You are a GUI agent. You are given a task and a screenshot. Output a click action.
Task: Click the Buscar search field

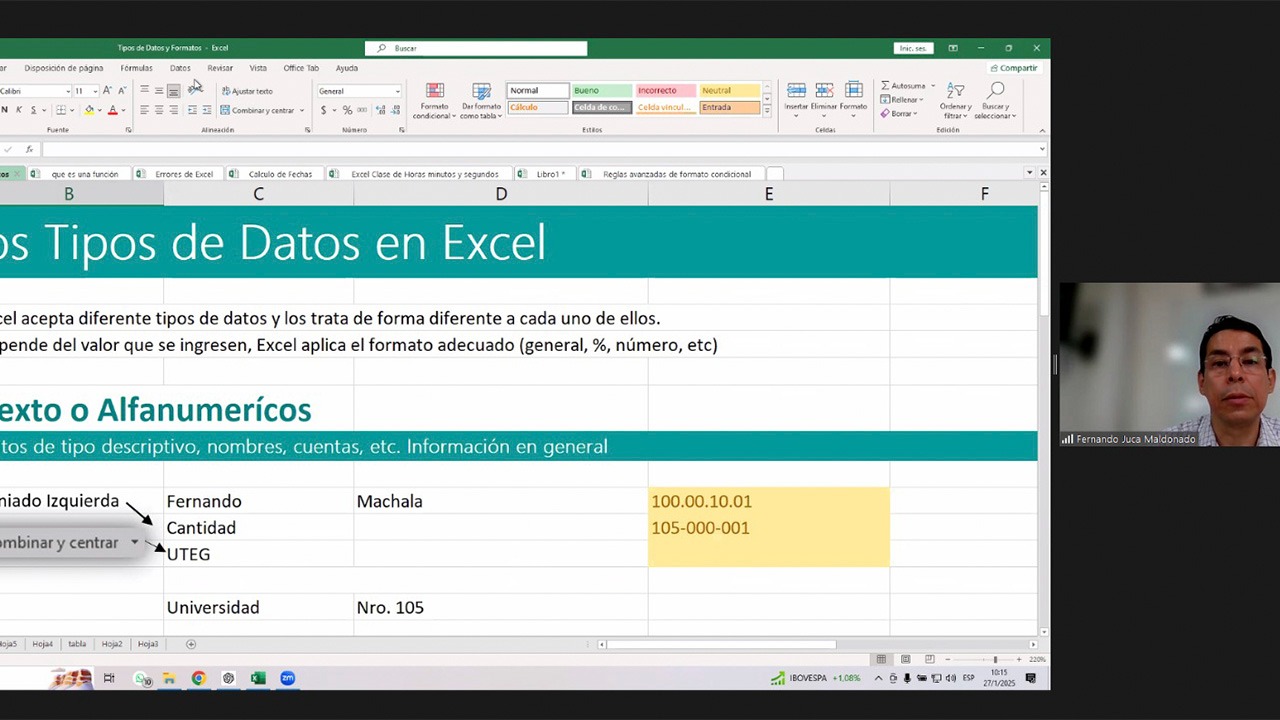[476, 48]
